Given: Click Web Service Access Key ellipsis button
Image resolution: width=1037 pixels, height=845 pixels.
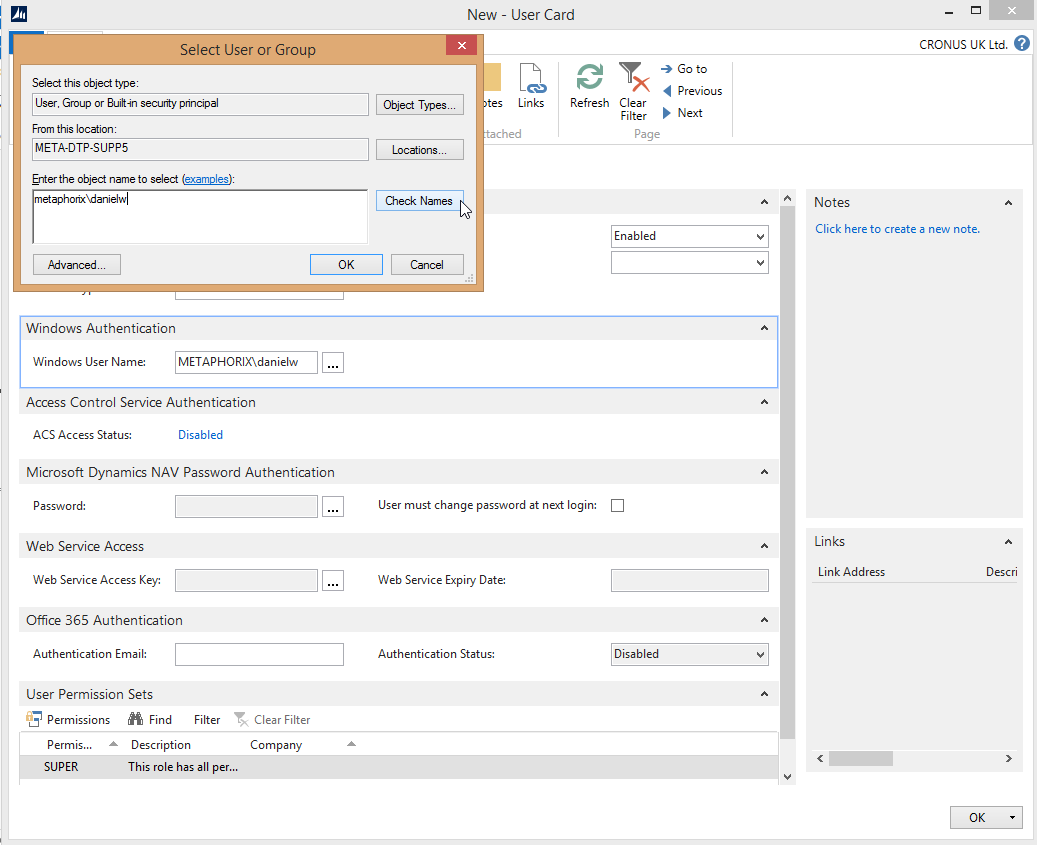Looking at the screenshot, I should coord(333,581).
